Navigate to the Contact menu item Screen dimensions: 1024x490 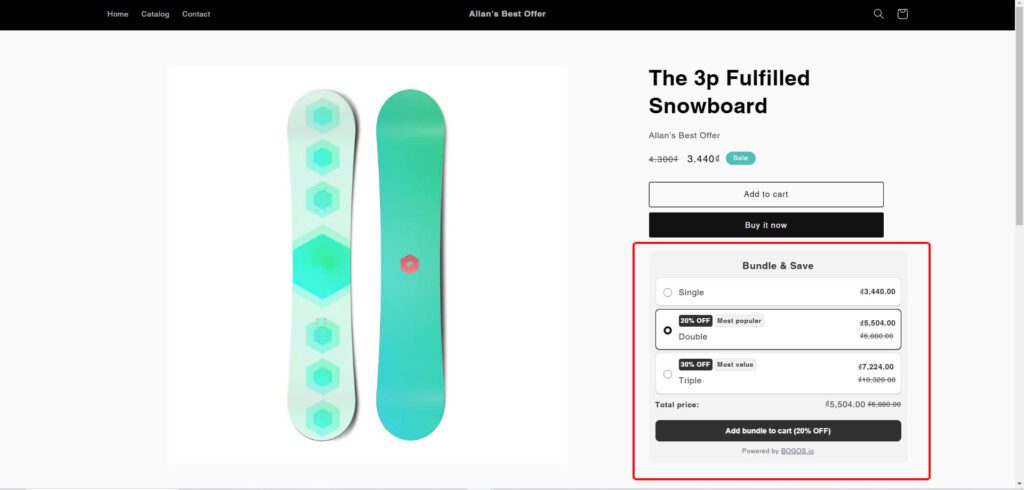(x=196, y=14)
